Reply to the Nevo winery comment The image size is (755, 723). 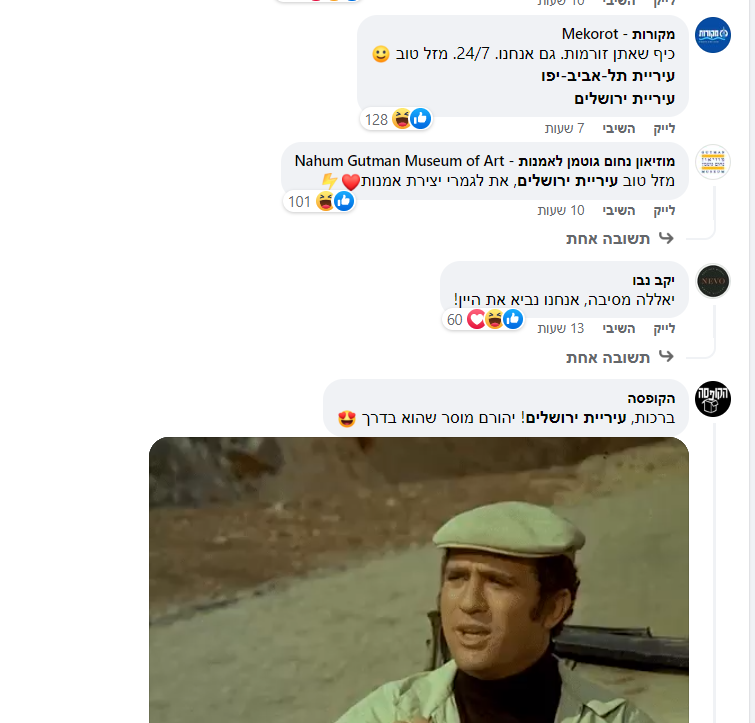click(619, 328)
